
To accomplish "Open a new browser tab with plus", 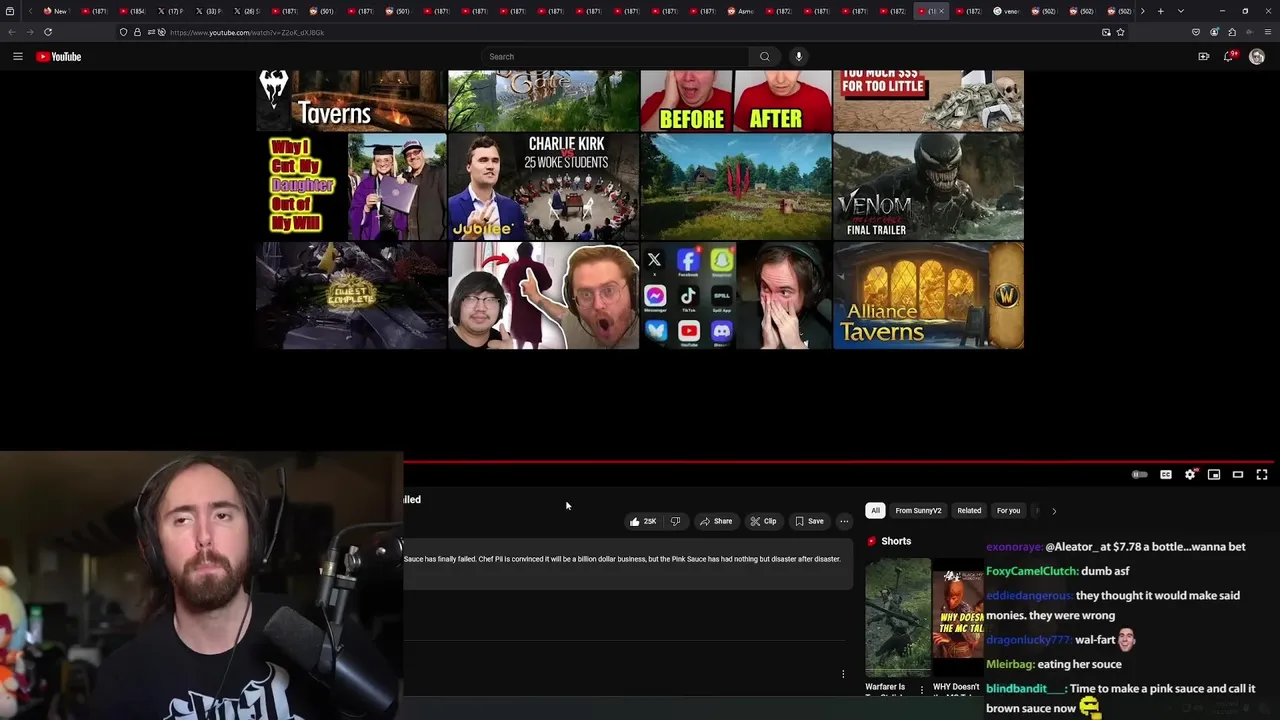I will point(1160,11).
